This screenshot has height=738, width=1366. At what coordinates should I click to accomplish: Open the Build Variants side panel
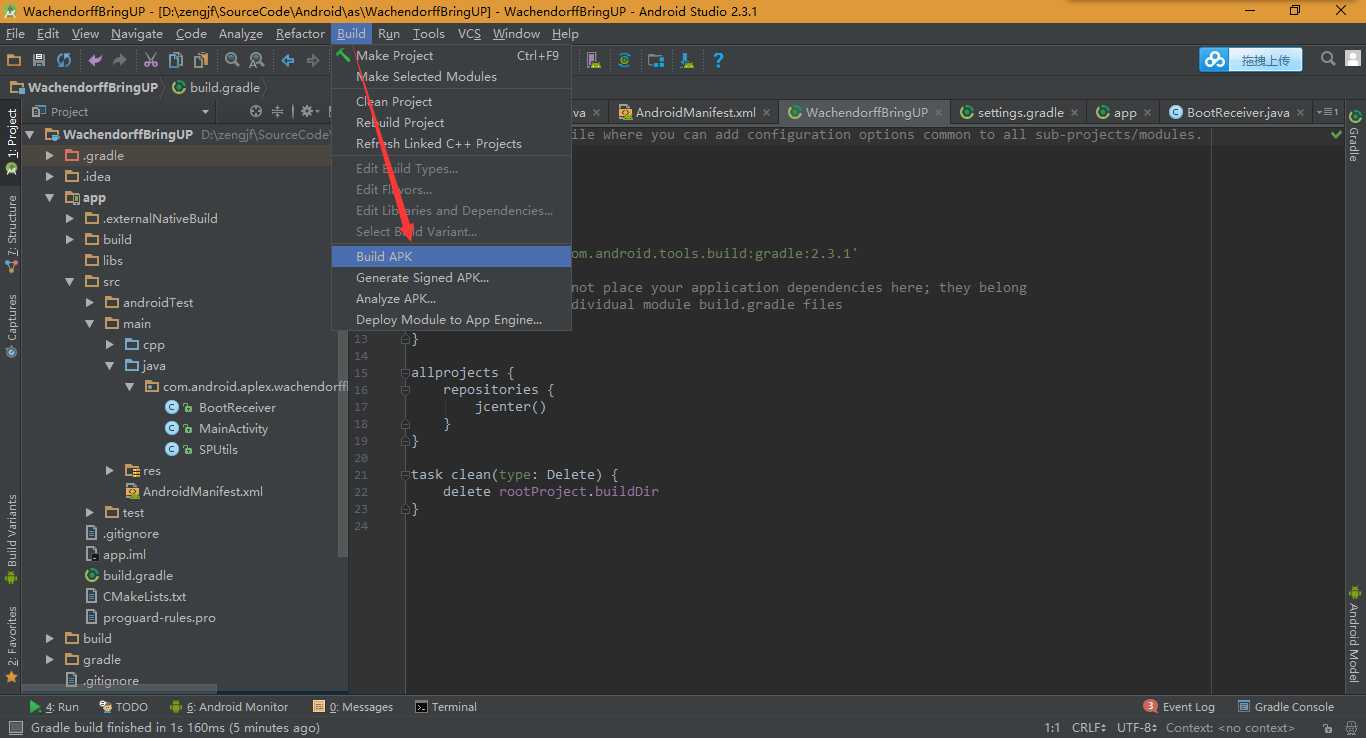pyautogui.click(x=12, y=538)
